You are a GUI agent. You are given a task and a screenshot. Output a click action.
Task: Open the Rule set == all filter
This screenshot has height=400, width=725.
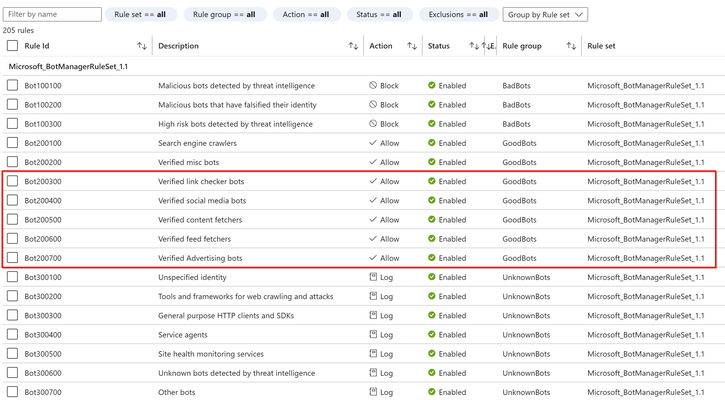point(140,14)
